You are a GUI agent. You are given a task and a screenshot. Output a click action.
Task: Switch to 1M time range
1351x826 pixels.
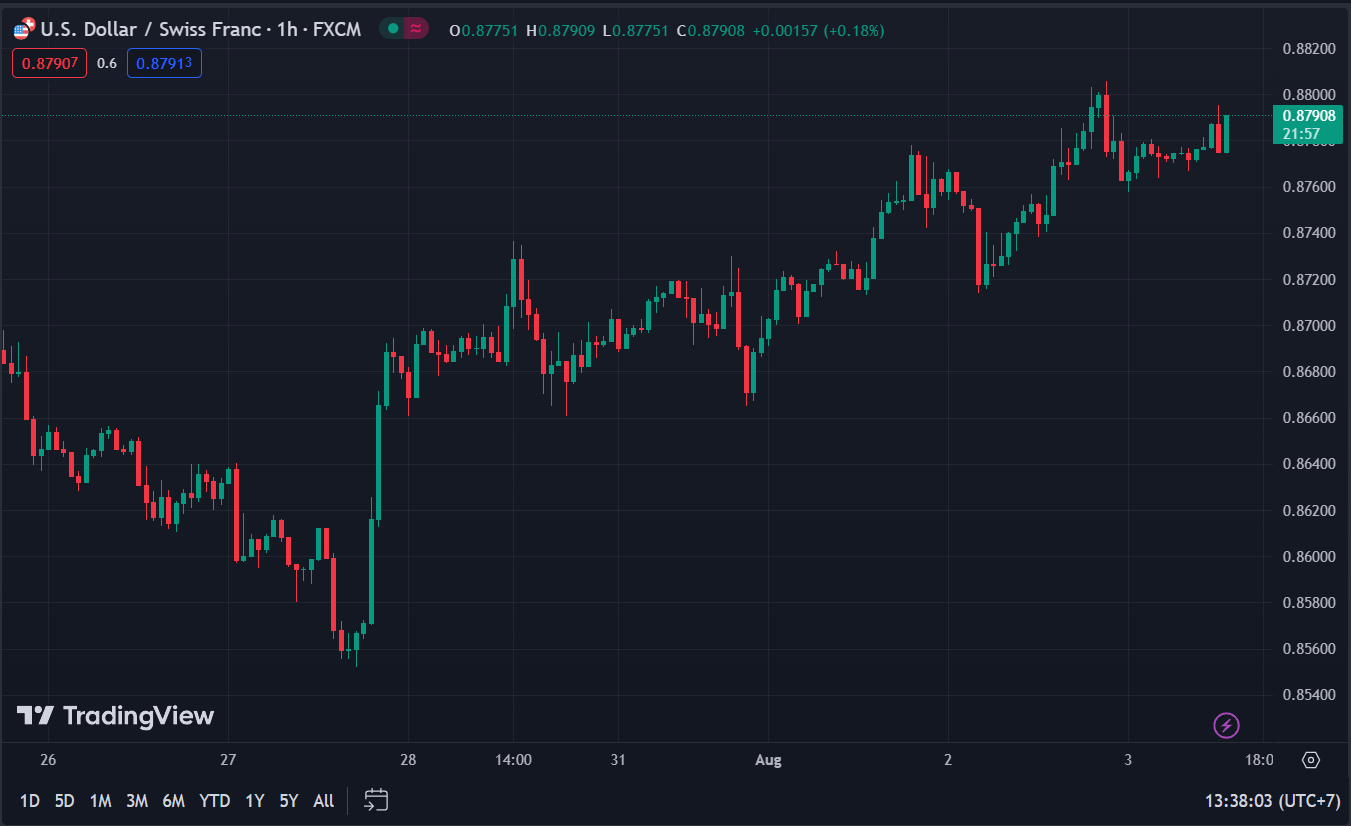pyautogui.click(x=100, y=800)
